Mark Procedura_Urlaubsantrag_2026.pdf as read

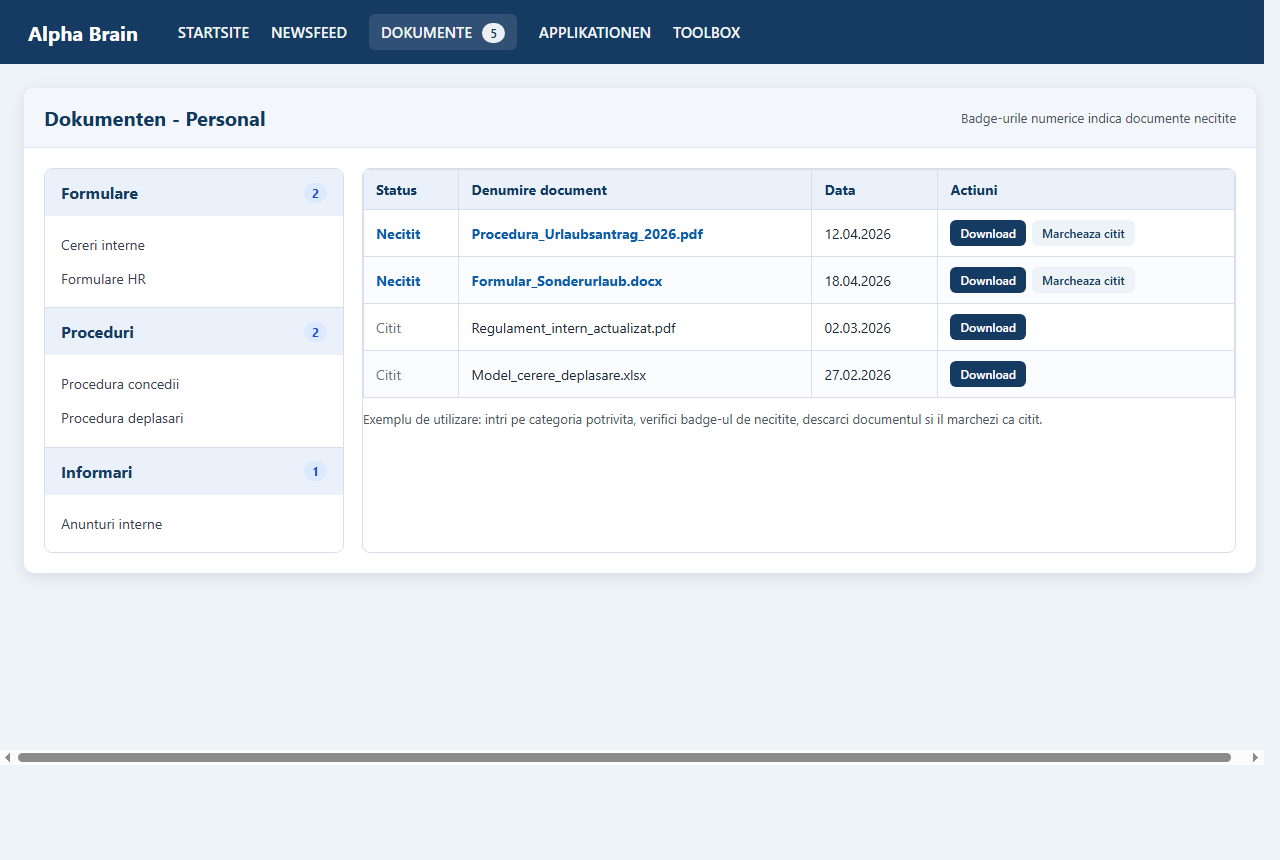coord(1083,233)
